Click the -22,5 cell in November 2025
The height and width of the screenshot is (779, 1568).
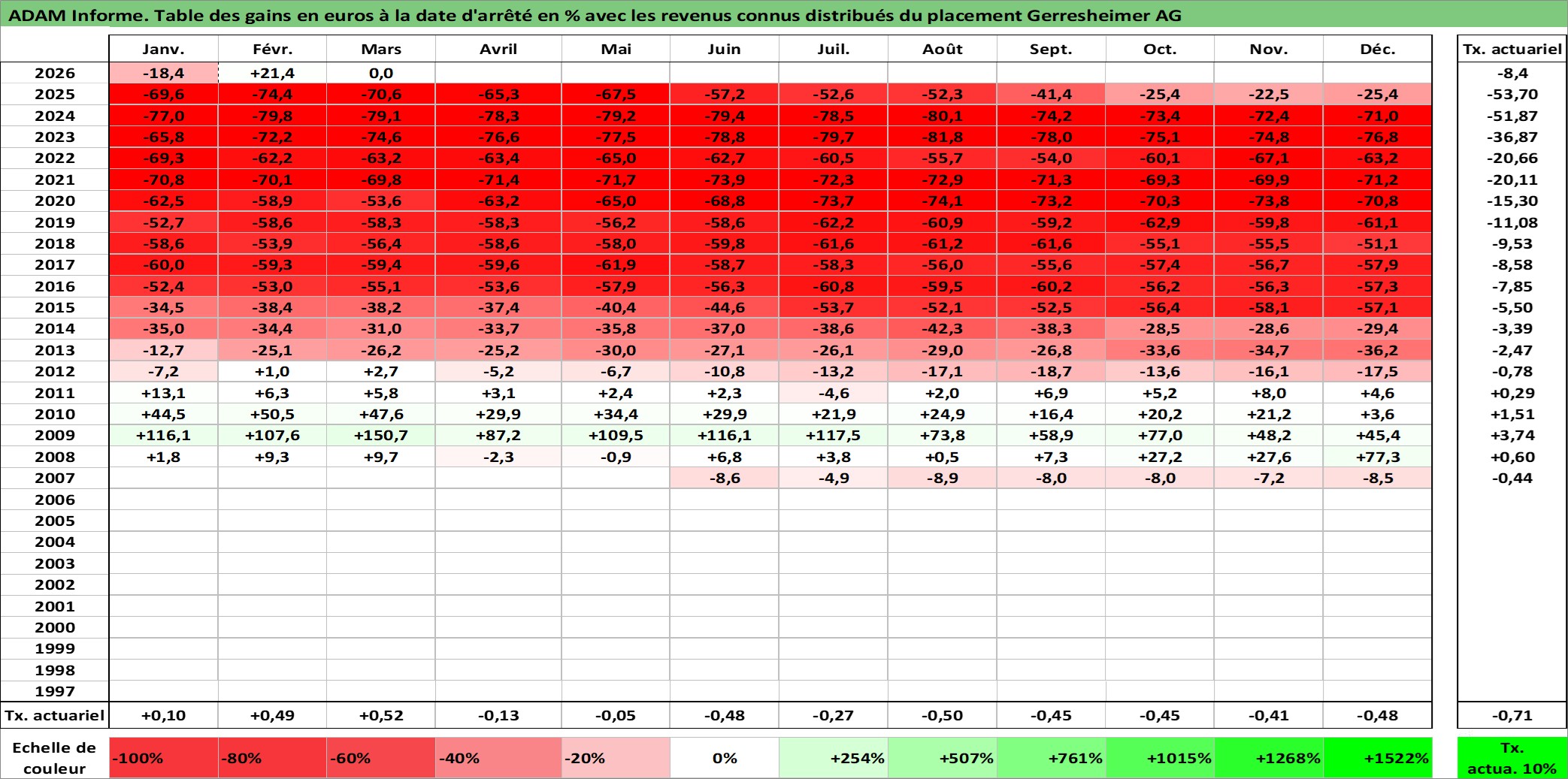click(1269, 94)
